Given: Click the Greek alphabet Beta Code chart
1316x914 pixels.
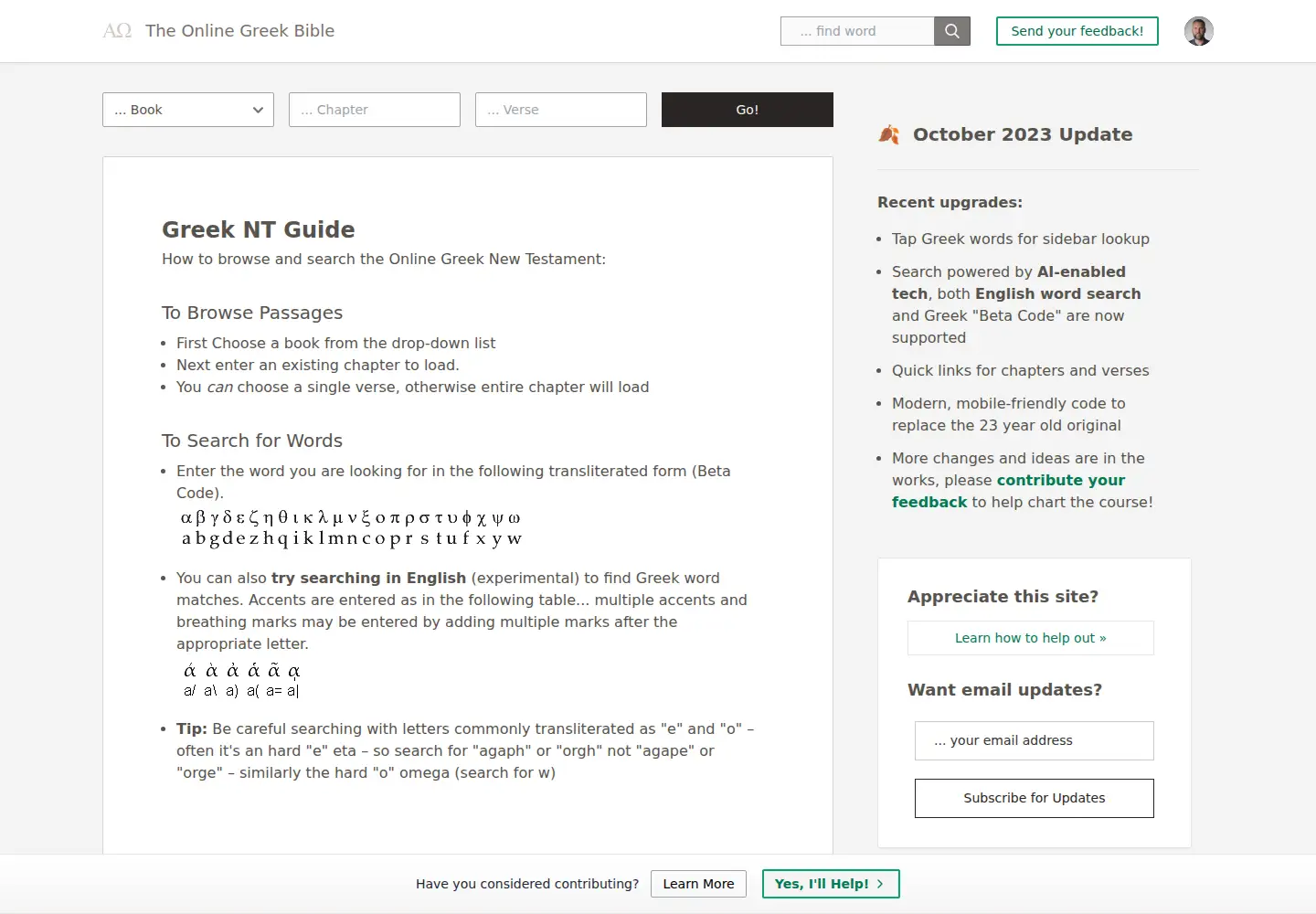Looking at the screenshot, I should click(351, 528).
